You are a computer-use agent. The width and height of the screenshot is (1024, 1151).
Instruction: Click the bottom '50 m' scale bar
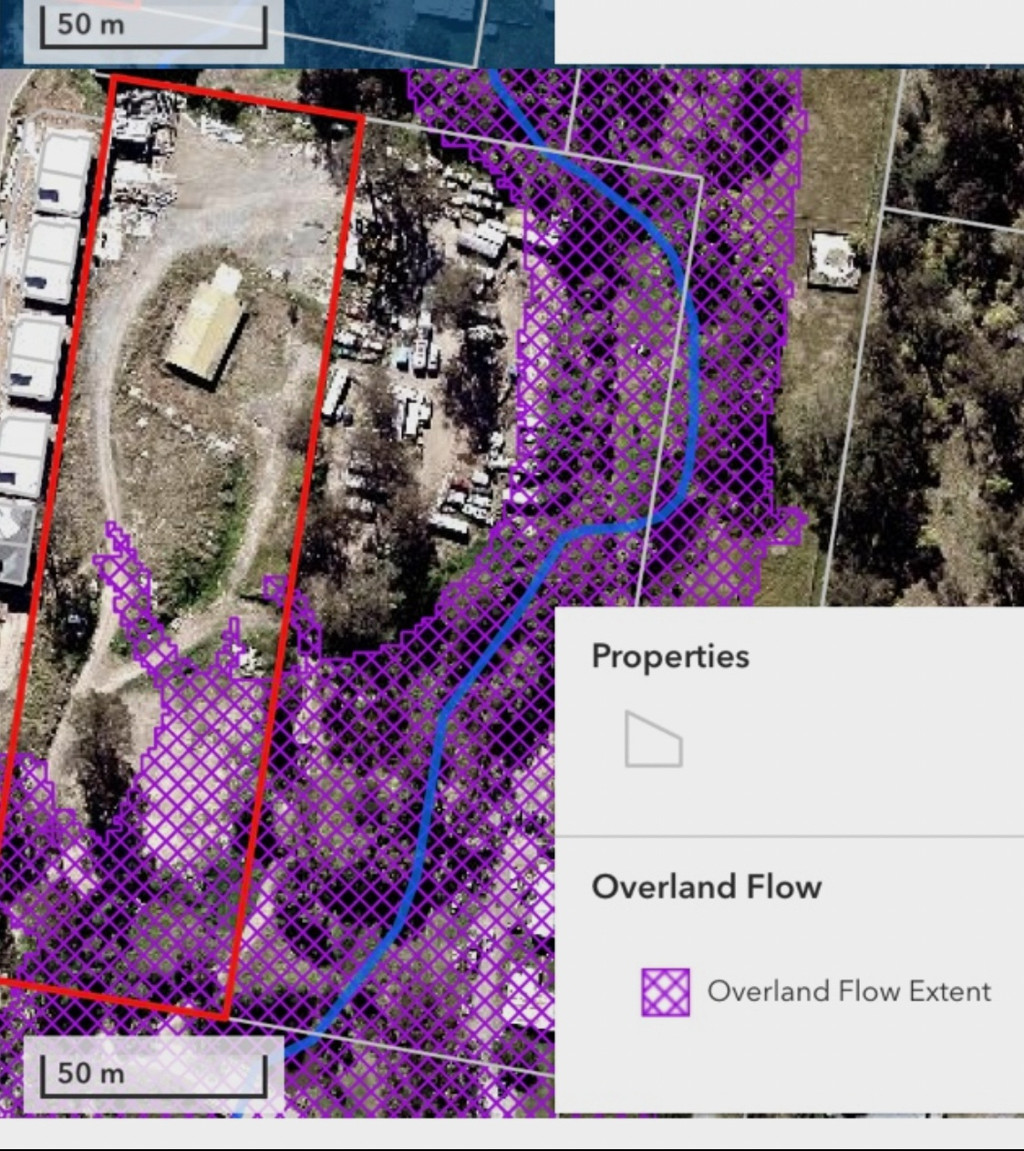pyautogui.click(x=153, y=1076)
